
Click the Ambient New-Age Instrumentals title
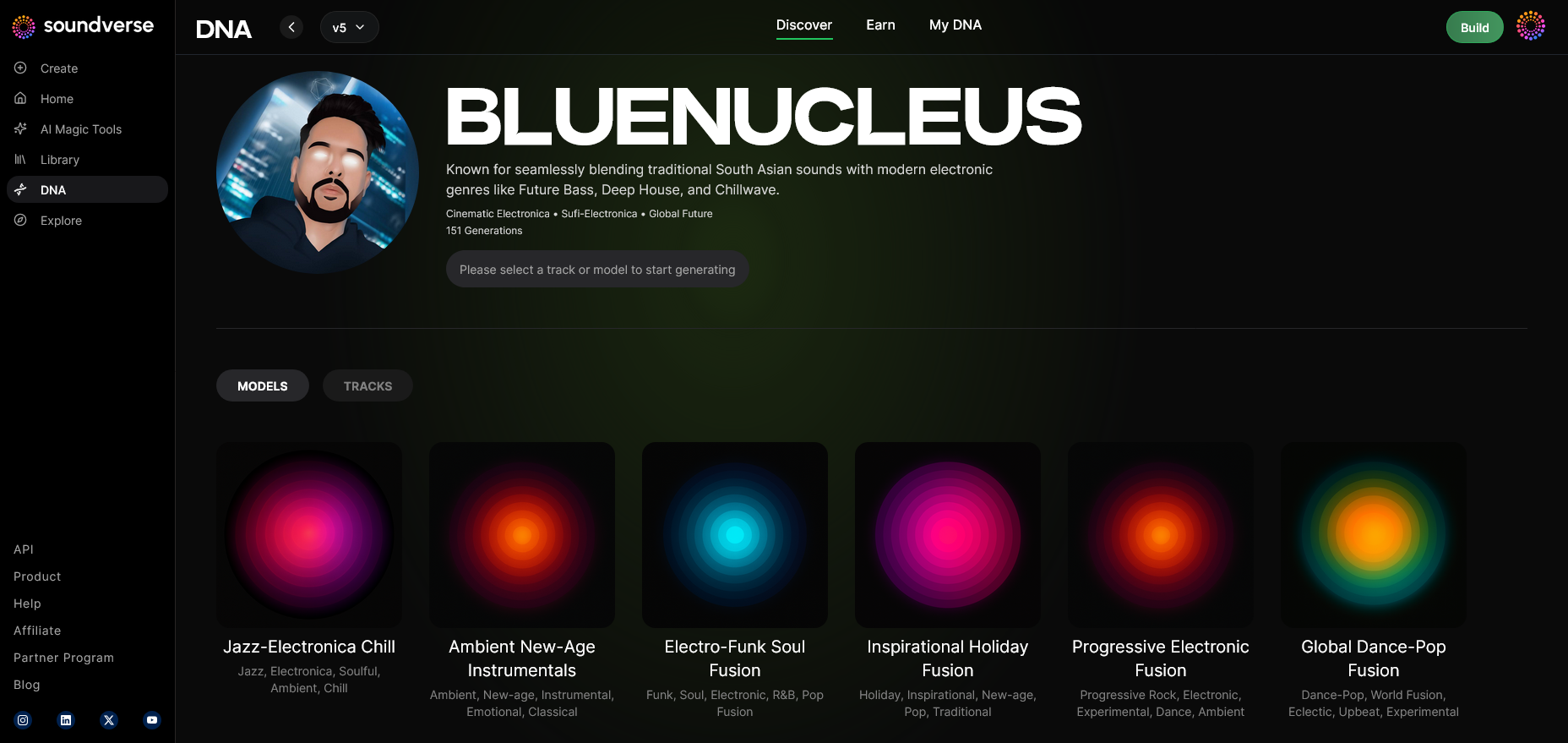tap(522, 658)
